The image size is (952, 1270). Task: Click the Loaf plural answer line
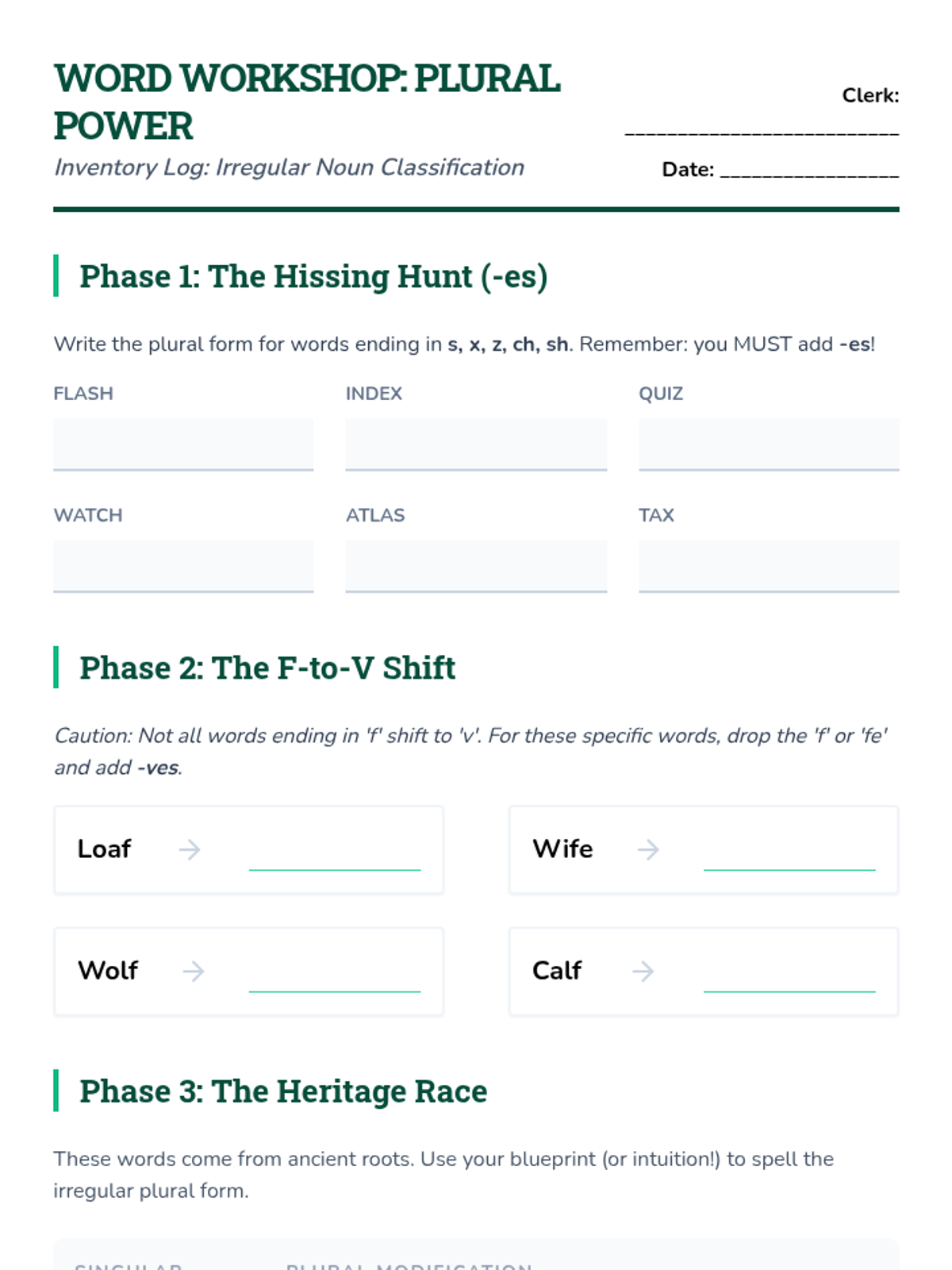tap(334, 856)
